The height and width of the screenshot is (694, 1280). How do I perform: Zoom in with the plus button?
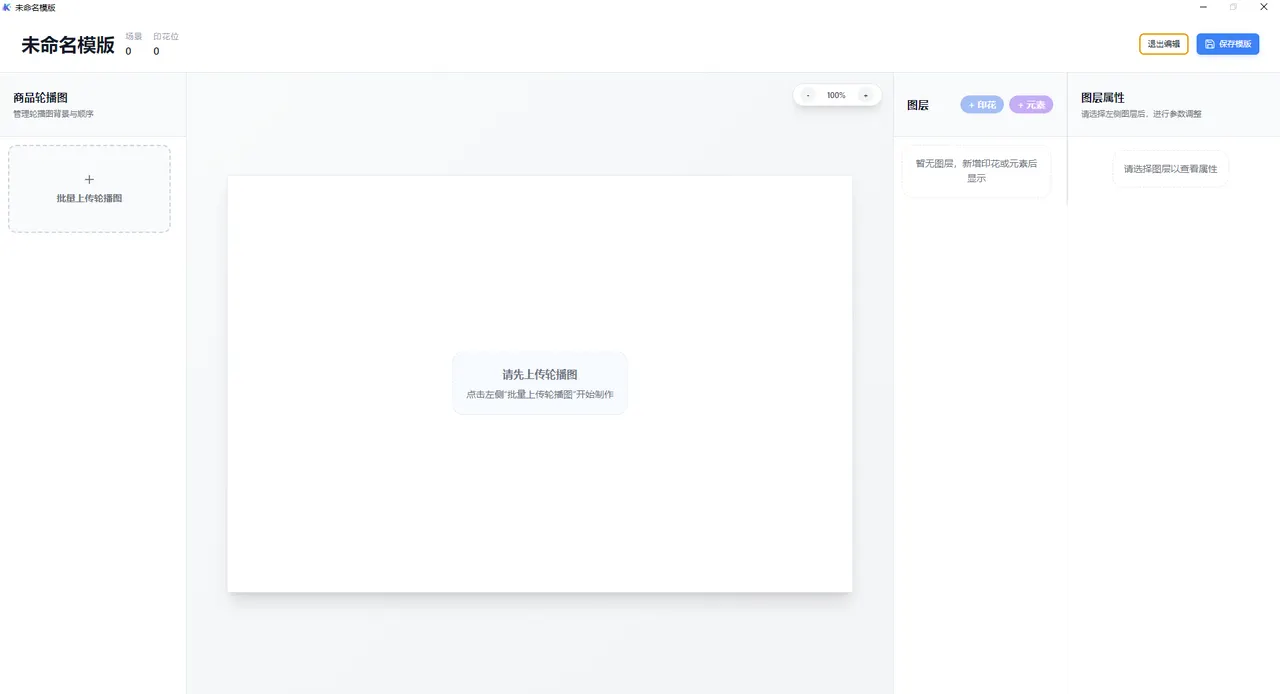865,95
